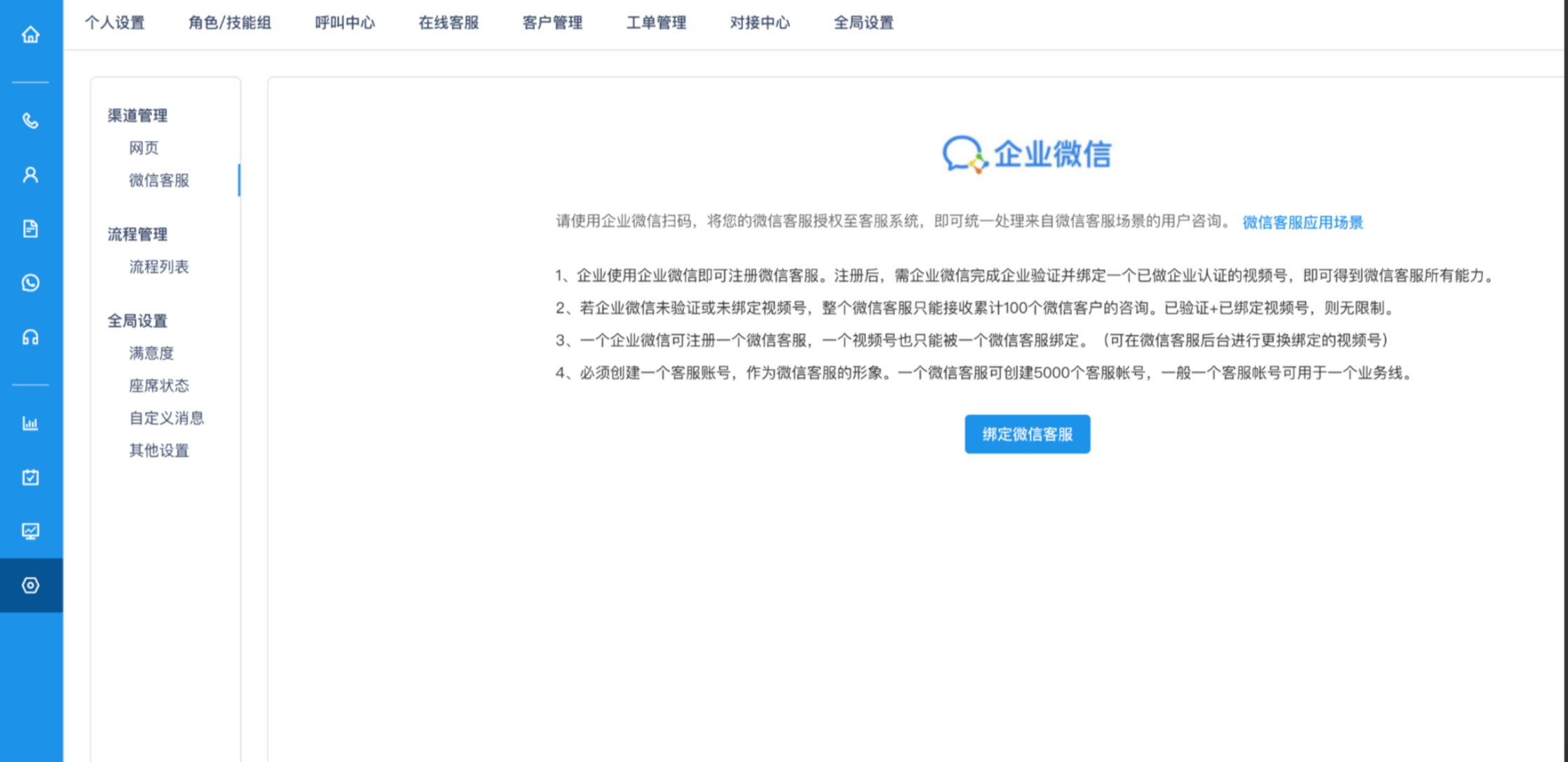Switch to 角色/技能组 tab
The image size is (1568, 762).
(230, 23)
